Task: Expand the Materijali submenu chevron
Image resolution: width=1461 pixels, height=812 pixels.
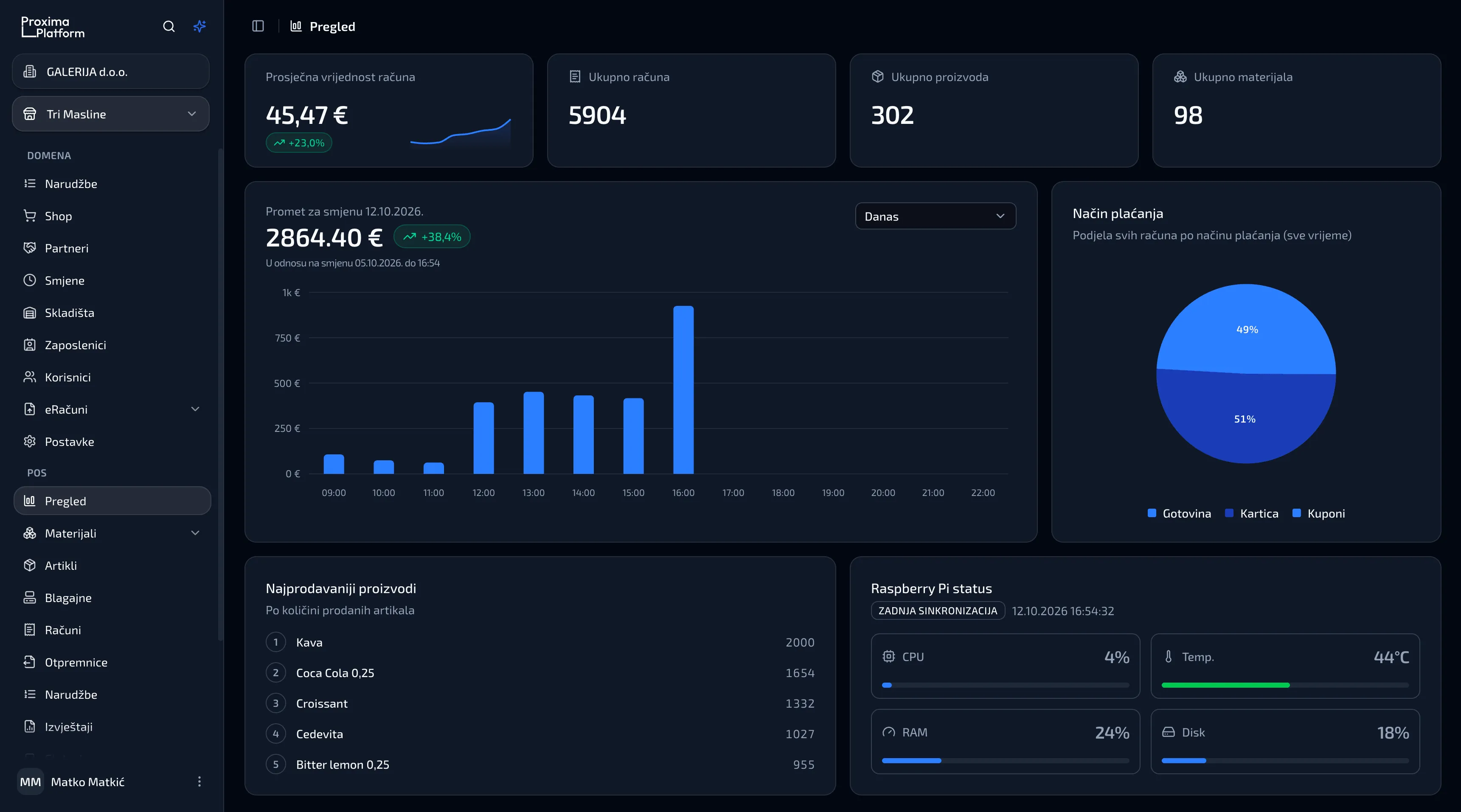Action: tap(195, 533)
